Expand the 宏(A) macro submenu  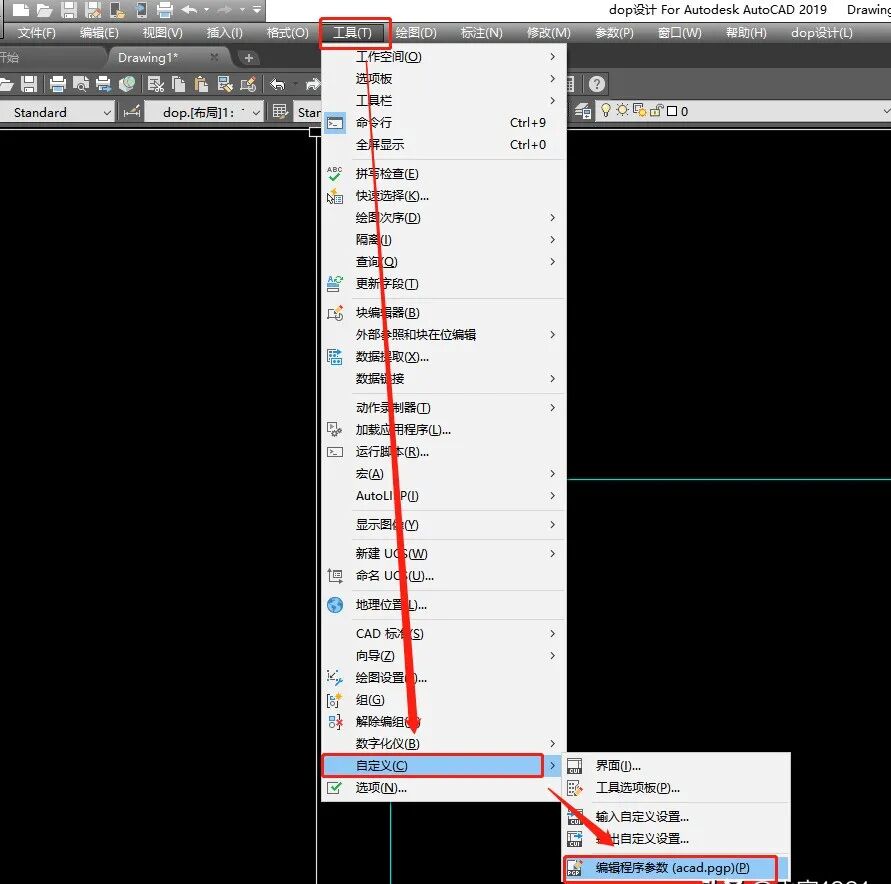[444, 474]
